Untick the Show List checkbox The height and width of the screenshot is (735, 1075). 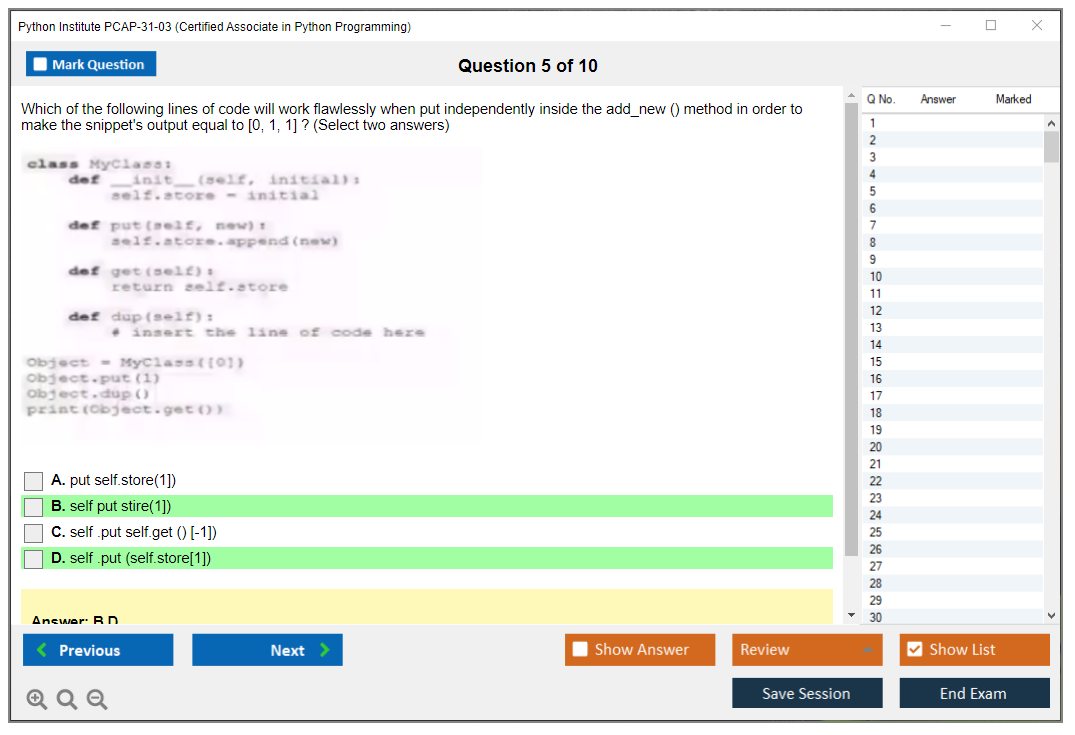(914, 650)
